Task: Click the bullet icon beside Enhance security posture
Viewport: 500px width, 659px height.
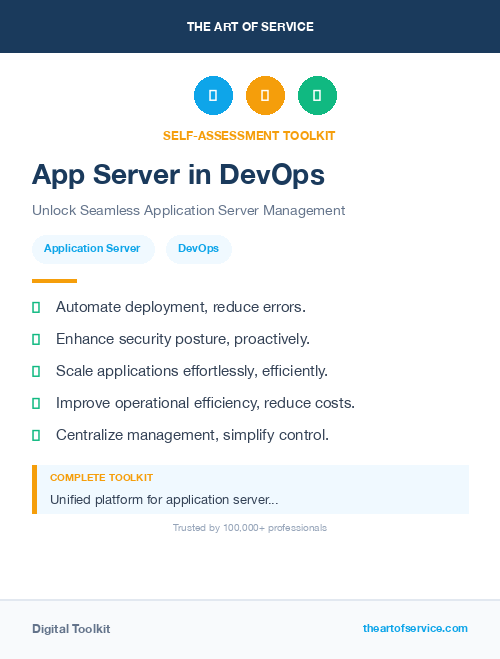Action: (36, 340)
